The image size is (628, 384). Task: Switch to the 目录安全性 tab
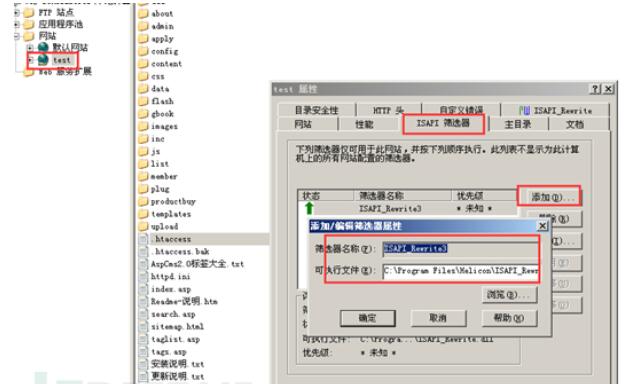(x=317, y=110)
